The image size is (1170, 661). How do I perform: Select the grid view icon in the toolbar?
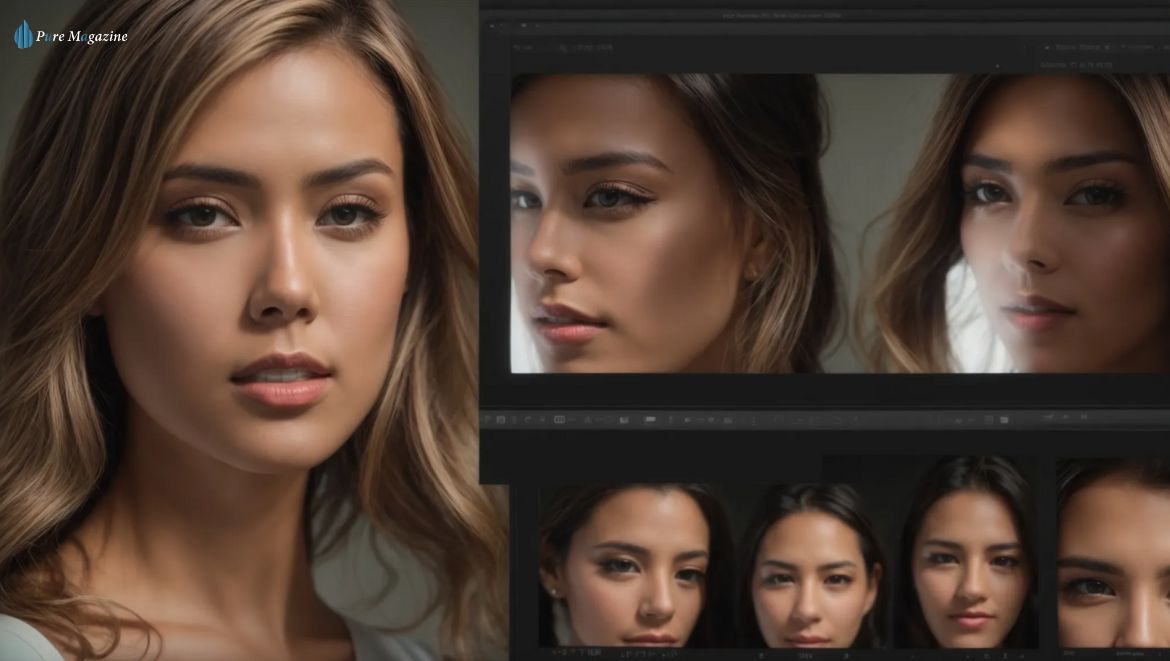click(x=560, y=419)
